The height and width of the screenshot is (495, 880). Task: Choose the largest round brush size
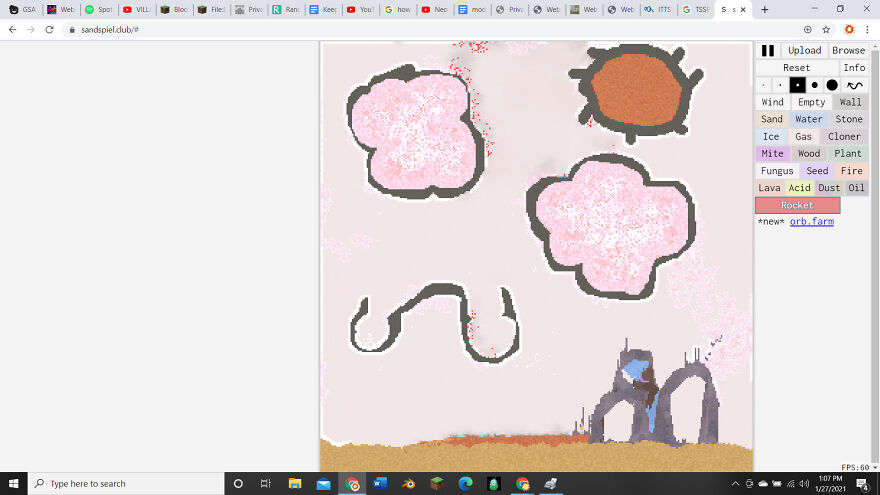tap(832, 85)
